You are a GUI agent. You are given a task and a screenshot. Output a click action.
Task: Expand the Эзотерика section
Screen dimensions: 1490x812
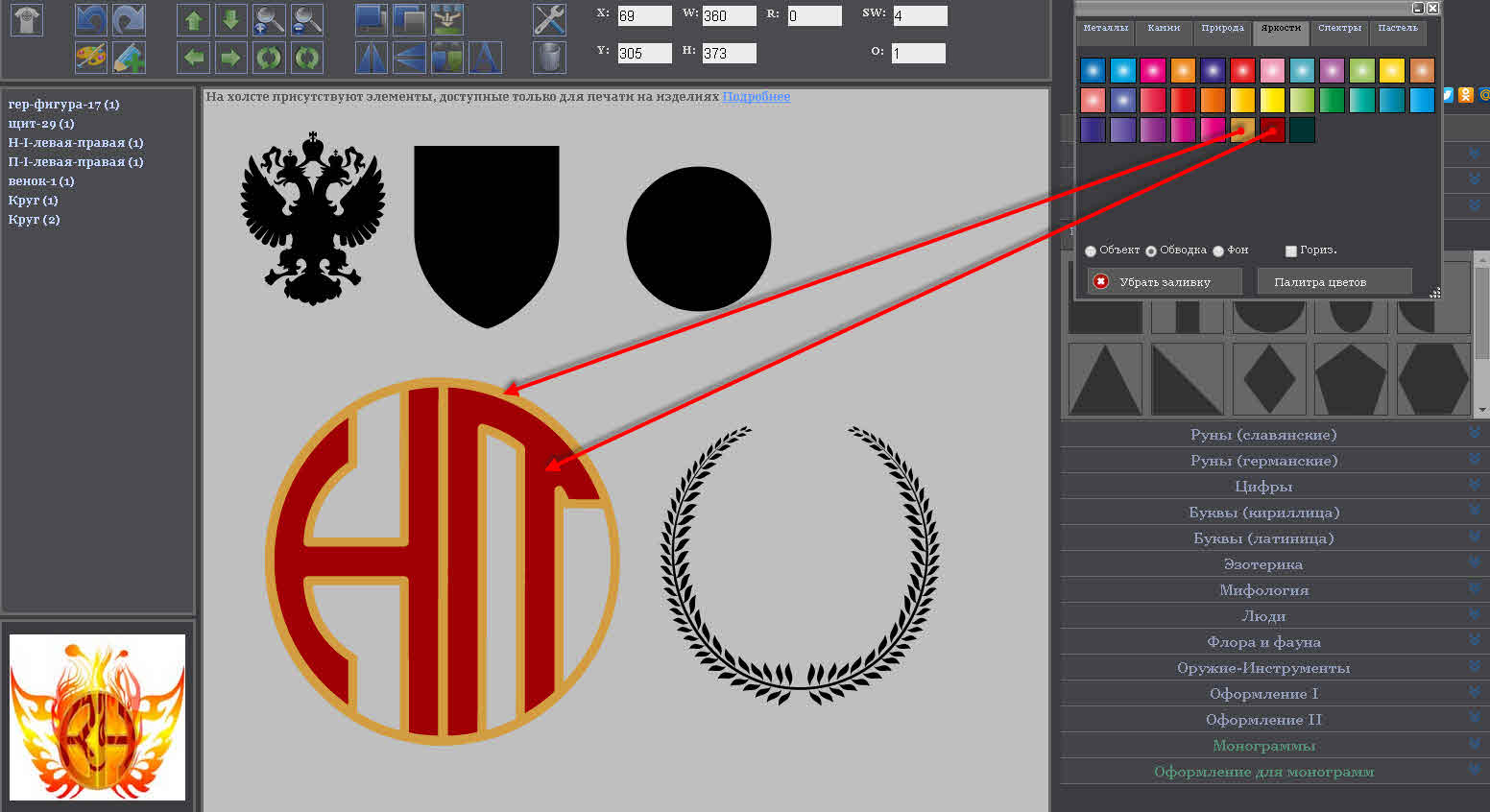(x=1275, y=564)
